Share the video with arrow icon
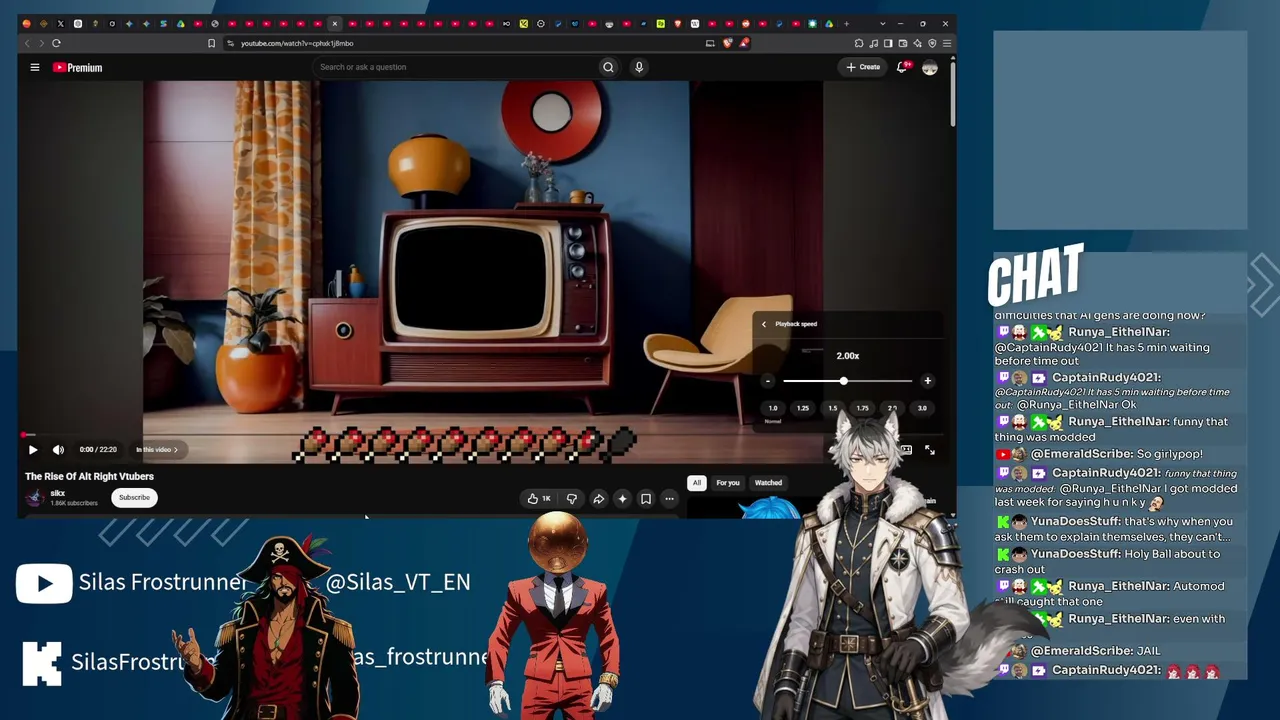This screenshot has height=720, width=1280. [x=598, y=498]
